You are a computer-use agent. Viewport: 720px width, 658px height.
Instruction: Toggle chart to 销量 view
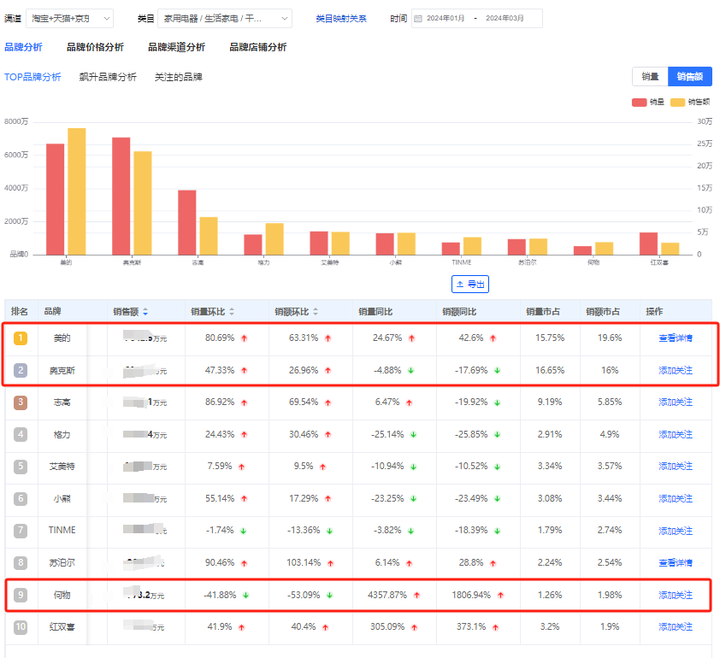point(650,76)
